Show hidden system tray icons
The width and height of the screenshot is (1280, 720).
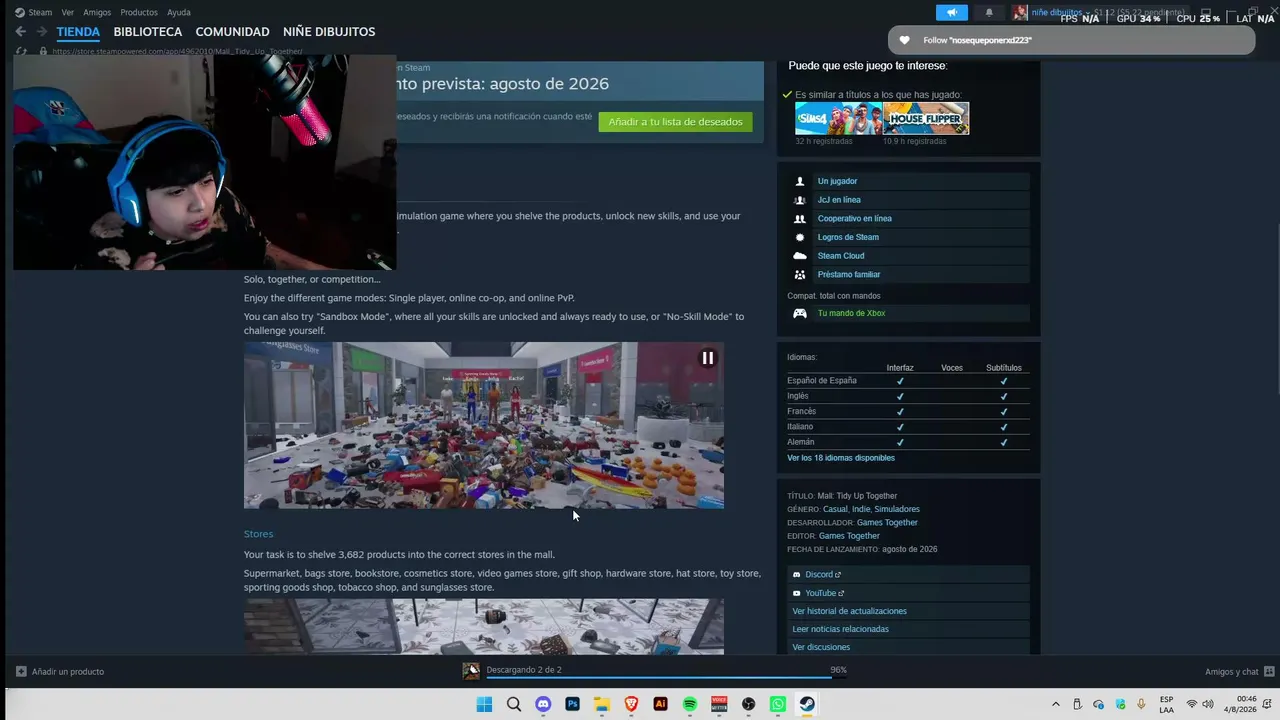[x=1055, y=704]
